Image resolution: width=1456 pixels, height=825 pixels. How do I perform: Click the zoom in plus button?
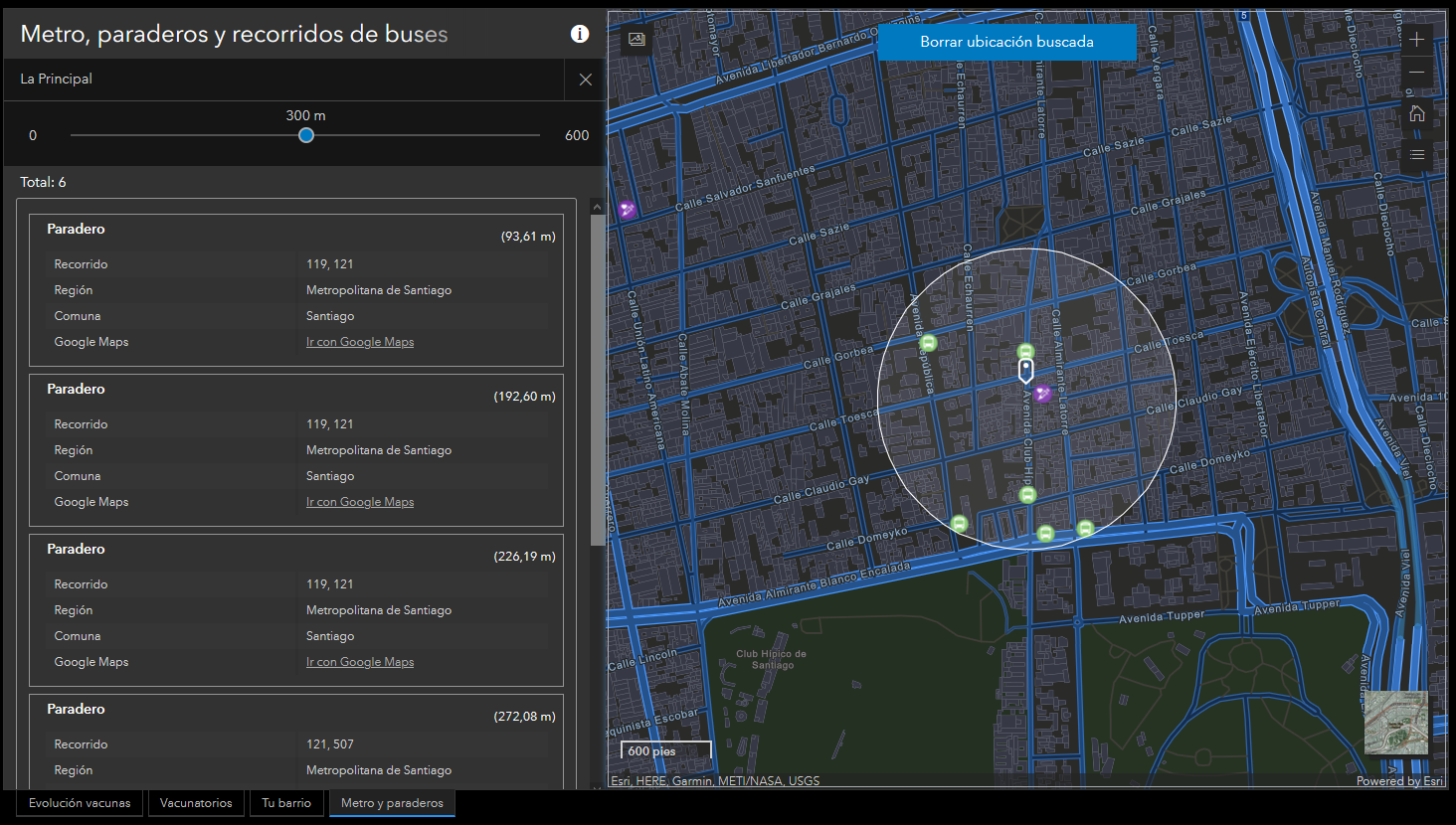click(x=1417, y=40)
